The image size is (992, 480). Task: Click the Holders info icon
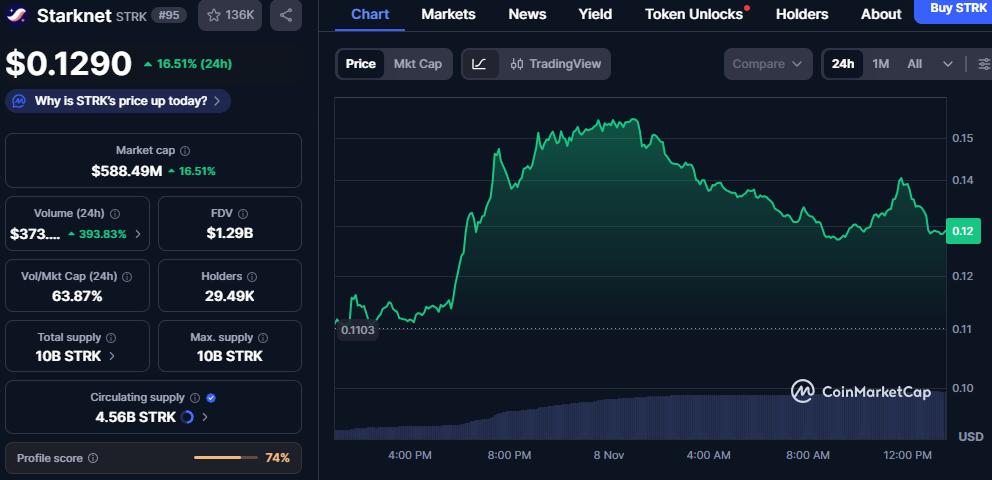point(262,276)
